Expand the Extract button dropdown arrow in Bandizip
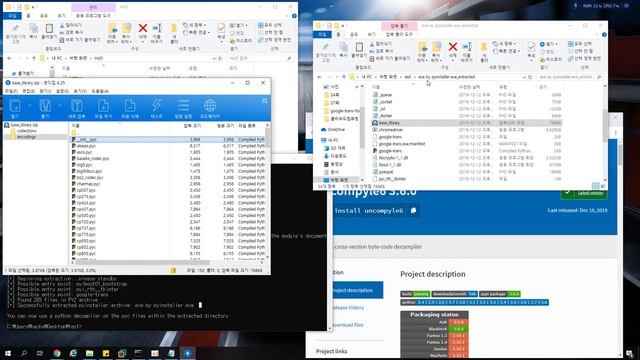Screen dimensions: 640x360 point(60,106)
